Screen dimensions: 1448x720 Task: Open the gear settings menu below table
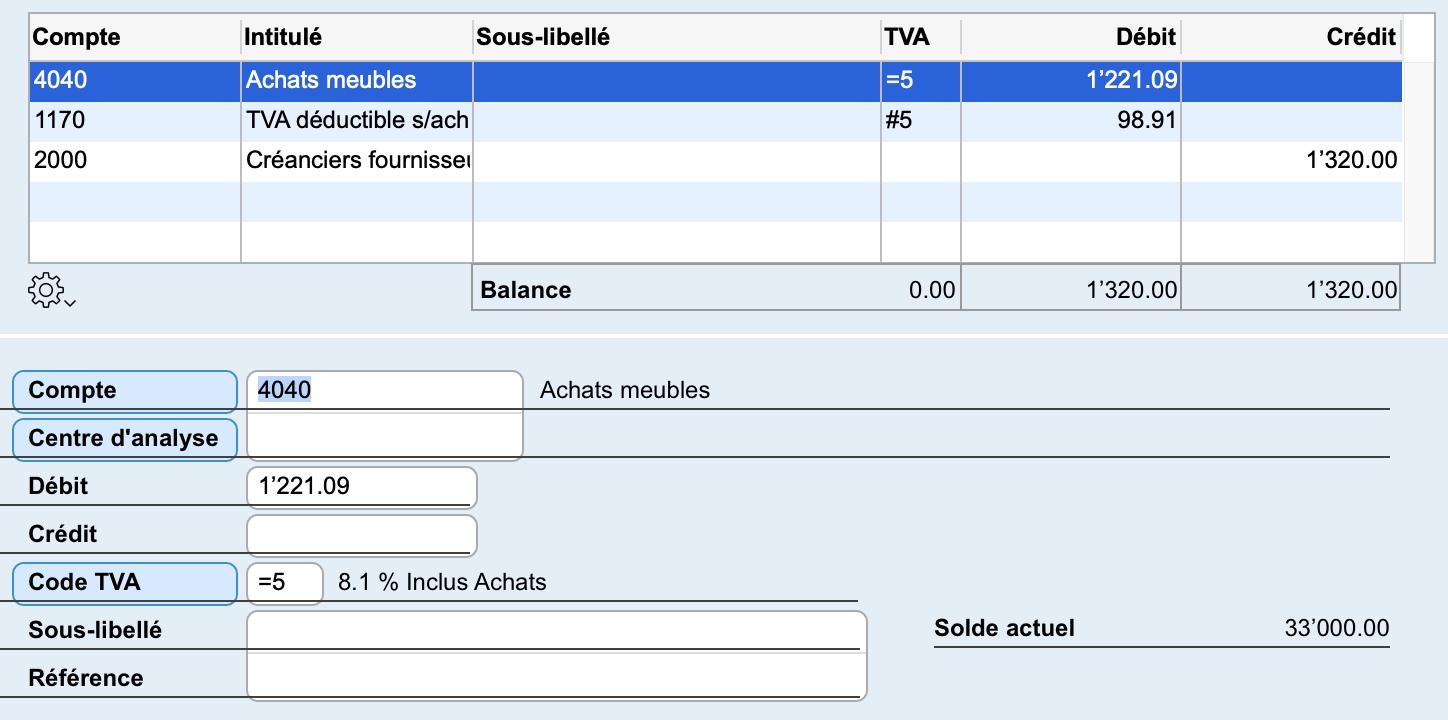(x=50, y=291)
